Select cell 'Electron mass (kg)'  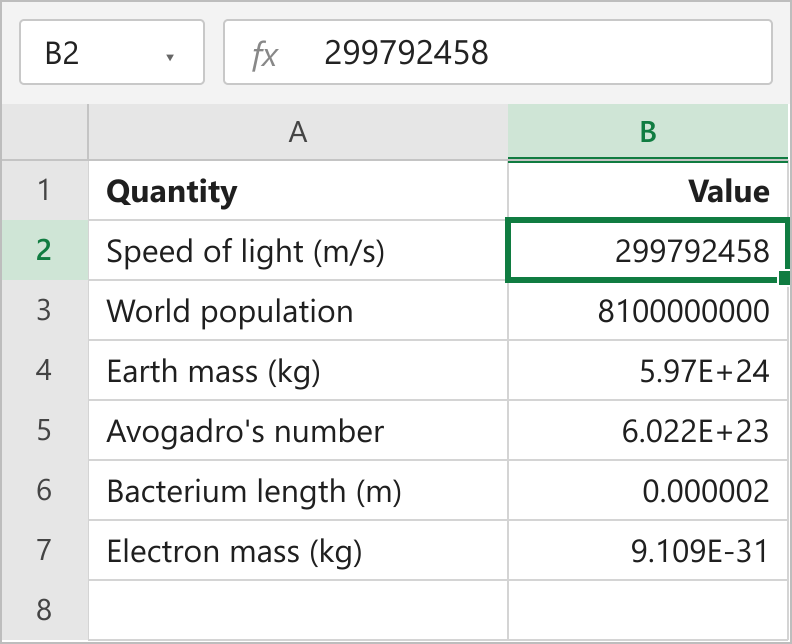click(298, 550)
